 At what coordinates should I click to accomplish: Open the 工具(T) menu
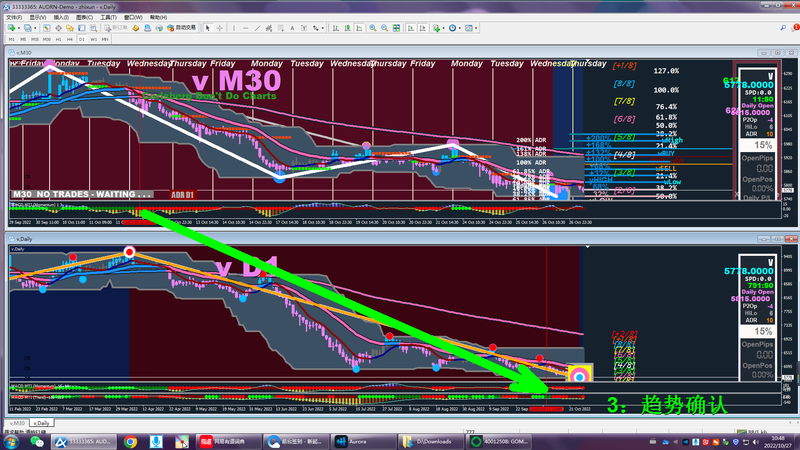pos(108,17)
